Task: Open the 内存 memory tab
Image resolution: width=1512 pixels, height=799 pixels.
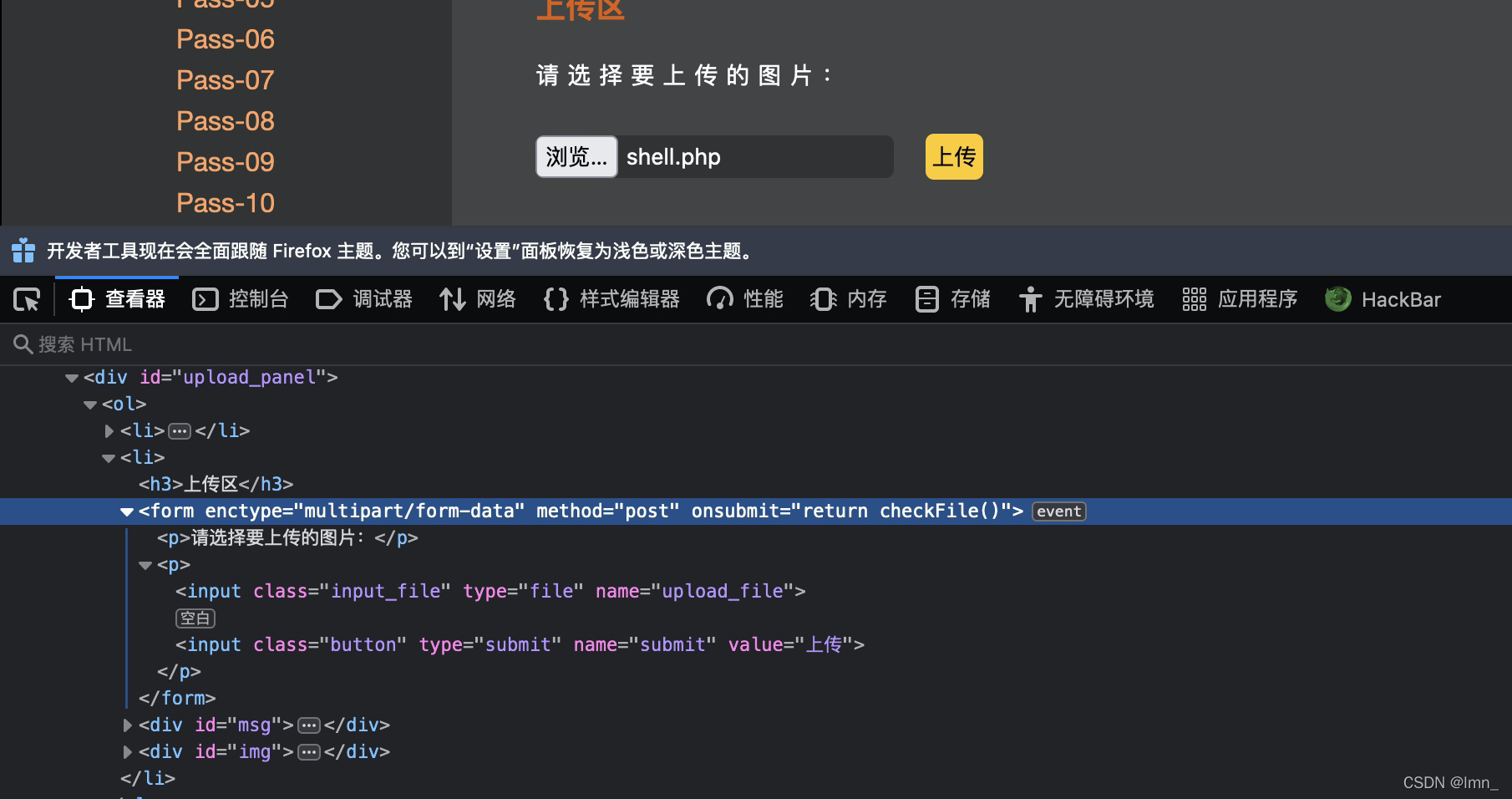Action: [x=849, y=299]
